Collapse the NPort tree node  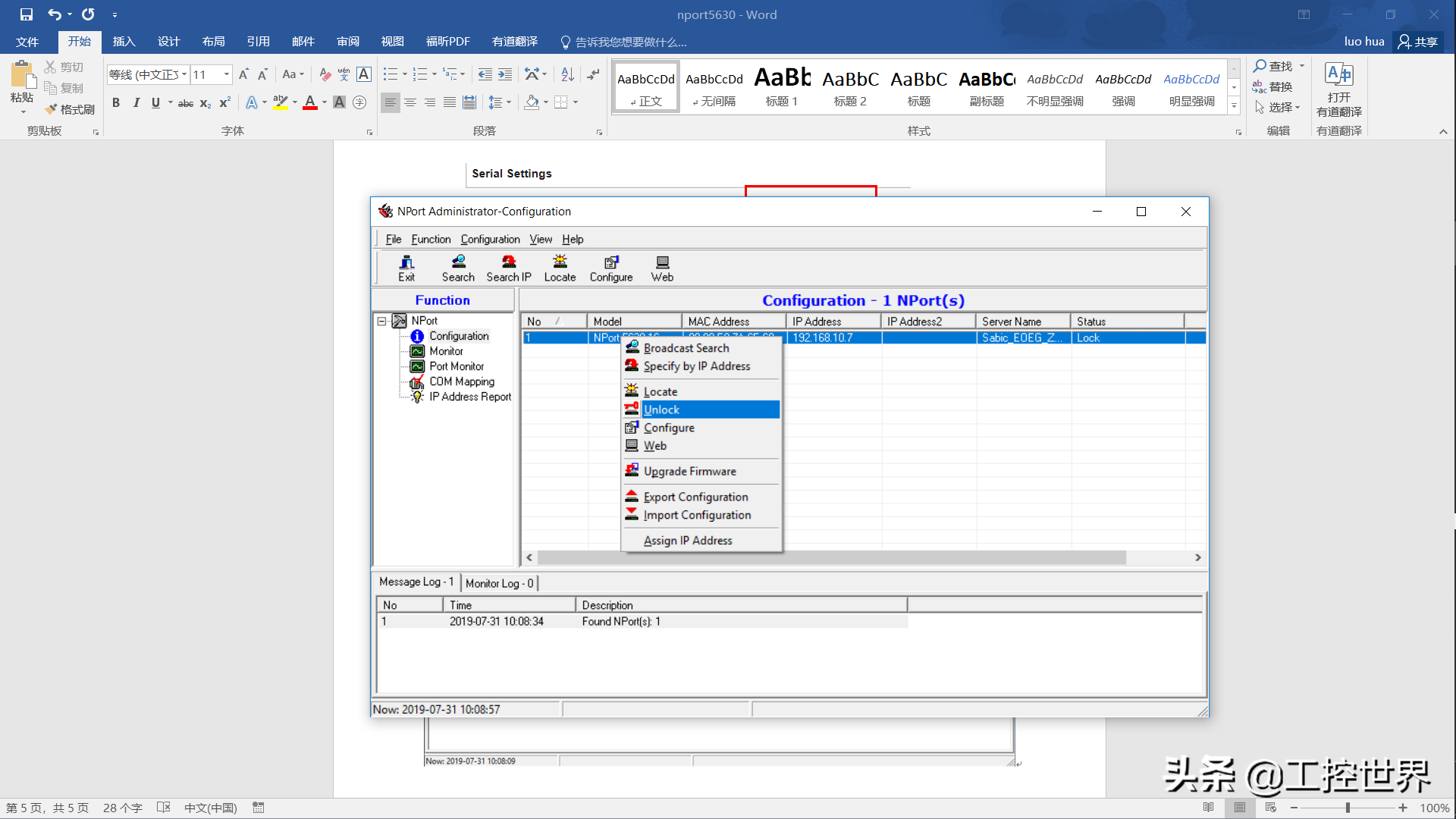click(x=382, y=321)
